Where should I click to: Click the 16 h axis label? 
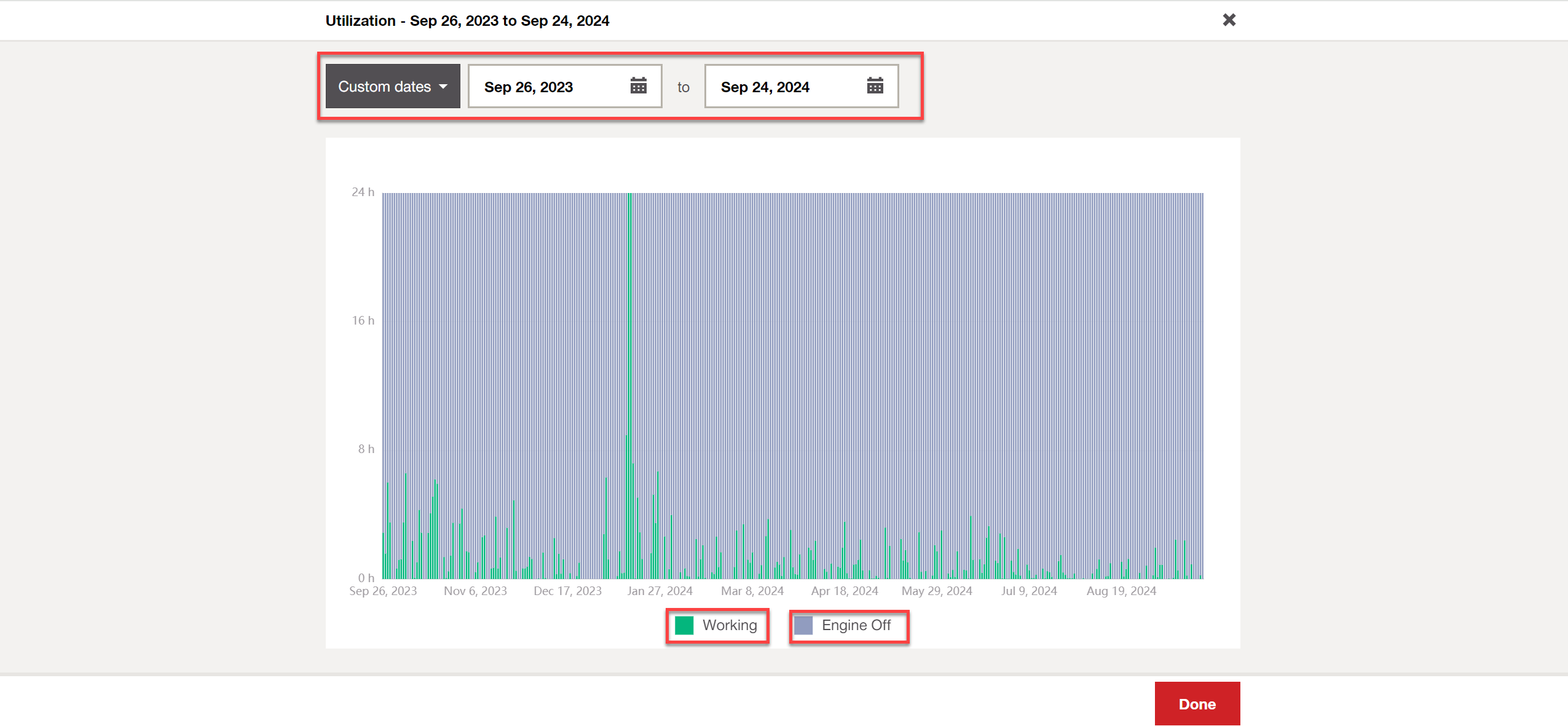(363, 321)
